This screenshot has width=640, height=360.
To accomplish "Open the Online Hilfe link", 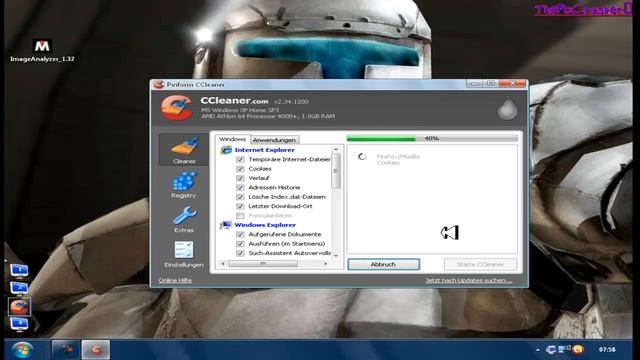I will click(175, 280).
